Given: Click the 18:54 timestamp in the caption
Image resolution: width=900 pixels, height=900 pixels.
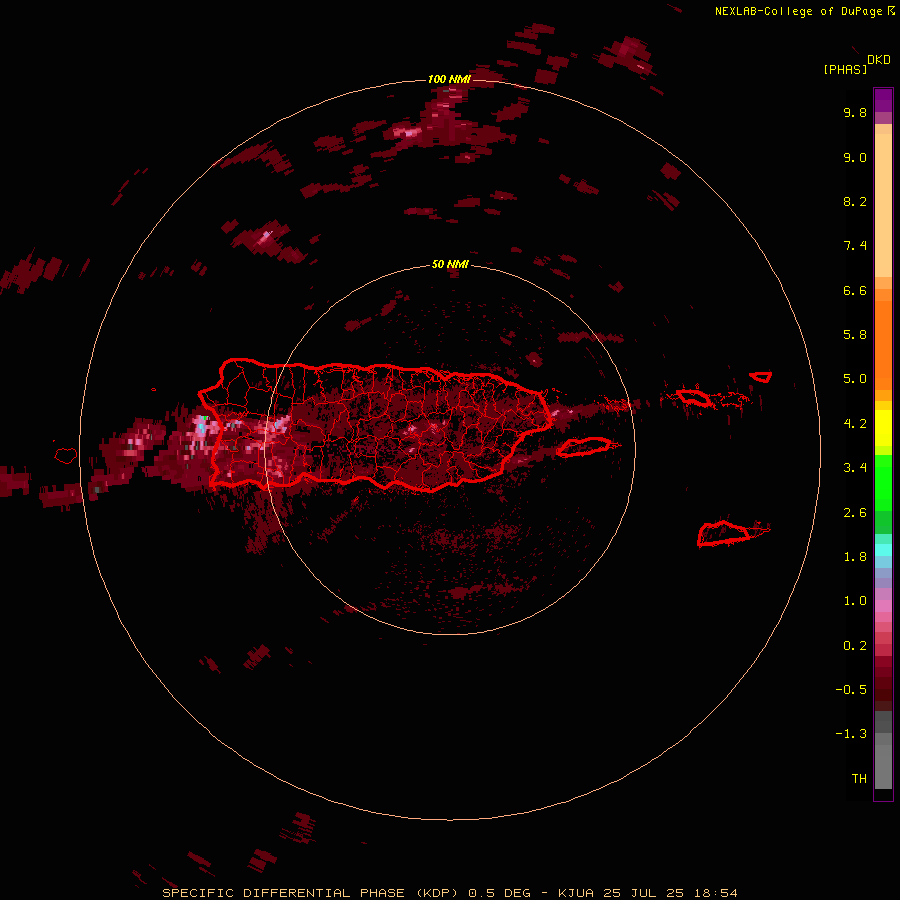Looking at the screenshot, I should click(715, 893).
